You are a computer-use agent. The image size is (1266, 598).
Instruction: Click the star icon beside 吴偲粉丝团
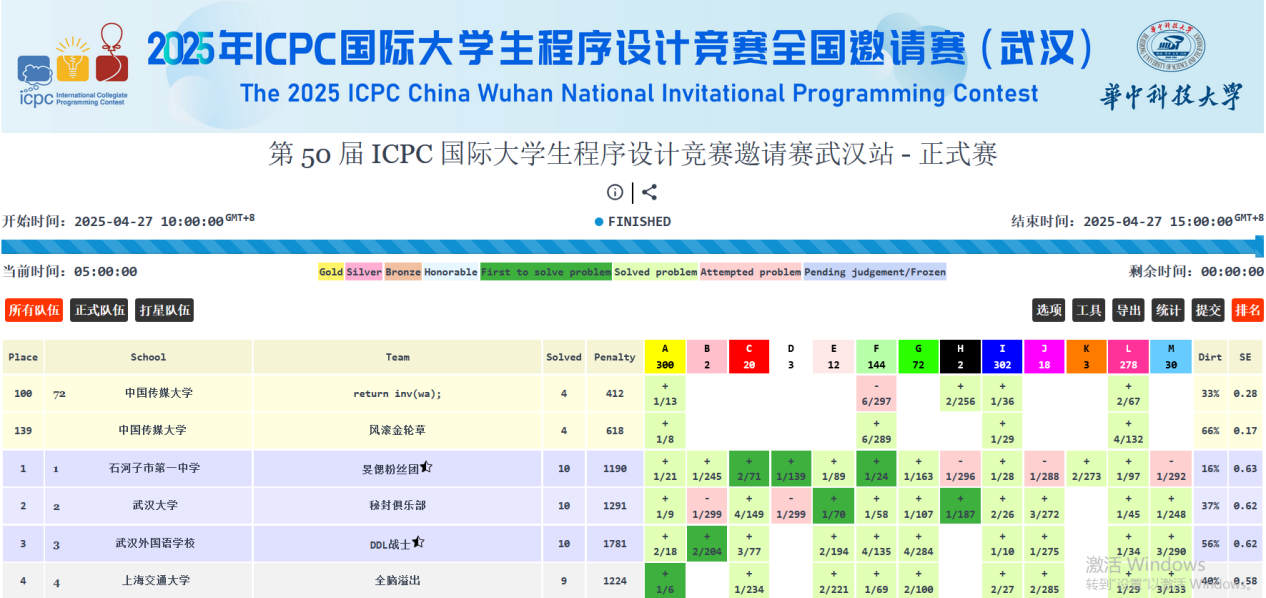click(426, 467)
